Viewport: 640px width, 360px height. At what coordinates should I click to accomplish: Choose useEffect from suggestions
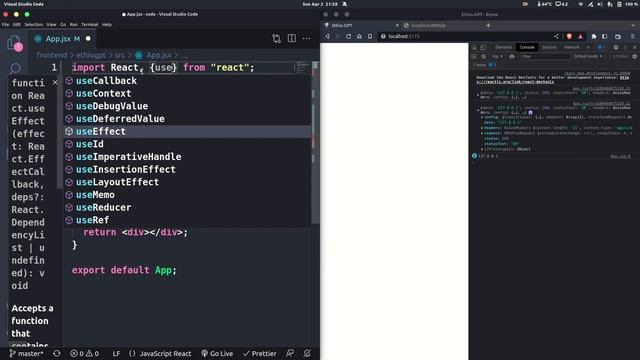pyautogui.click(x=187, y=131)
